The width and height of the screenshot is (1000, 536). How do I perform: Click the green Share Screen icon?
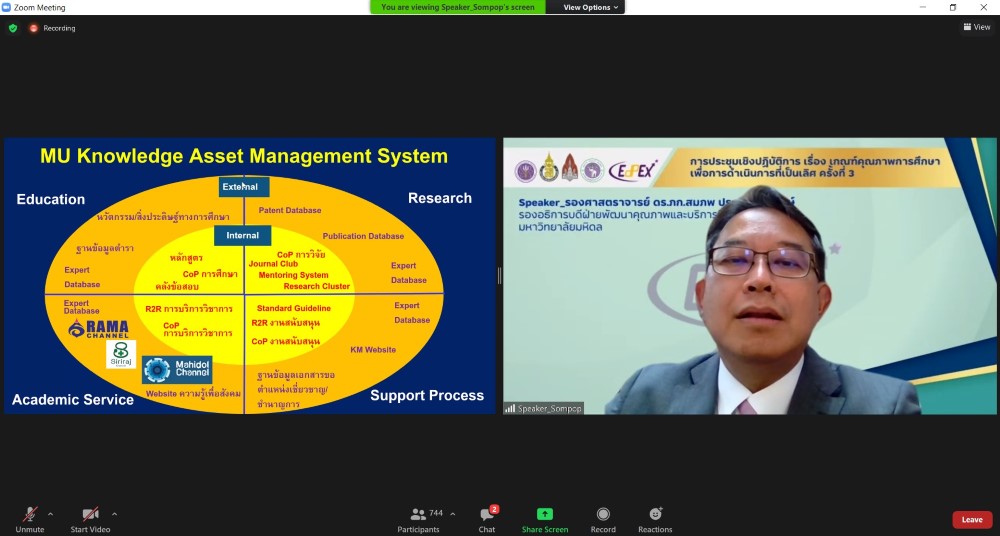tap(545, 514)
